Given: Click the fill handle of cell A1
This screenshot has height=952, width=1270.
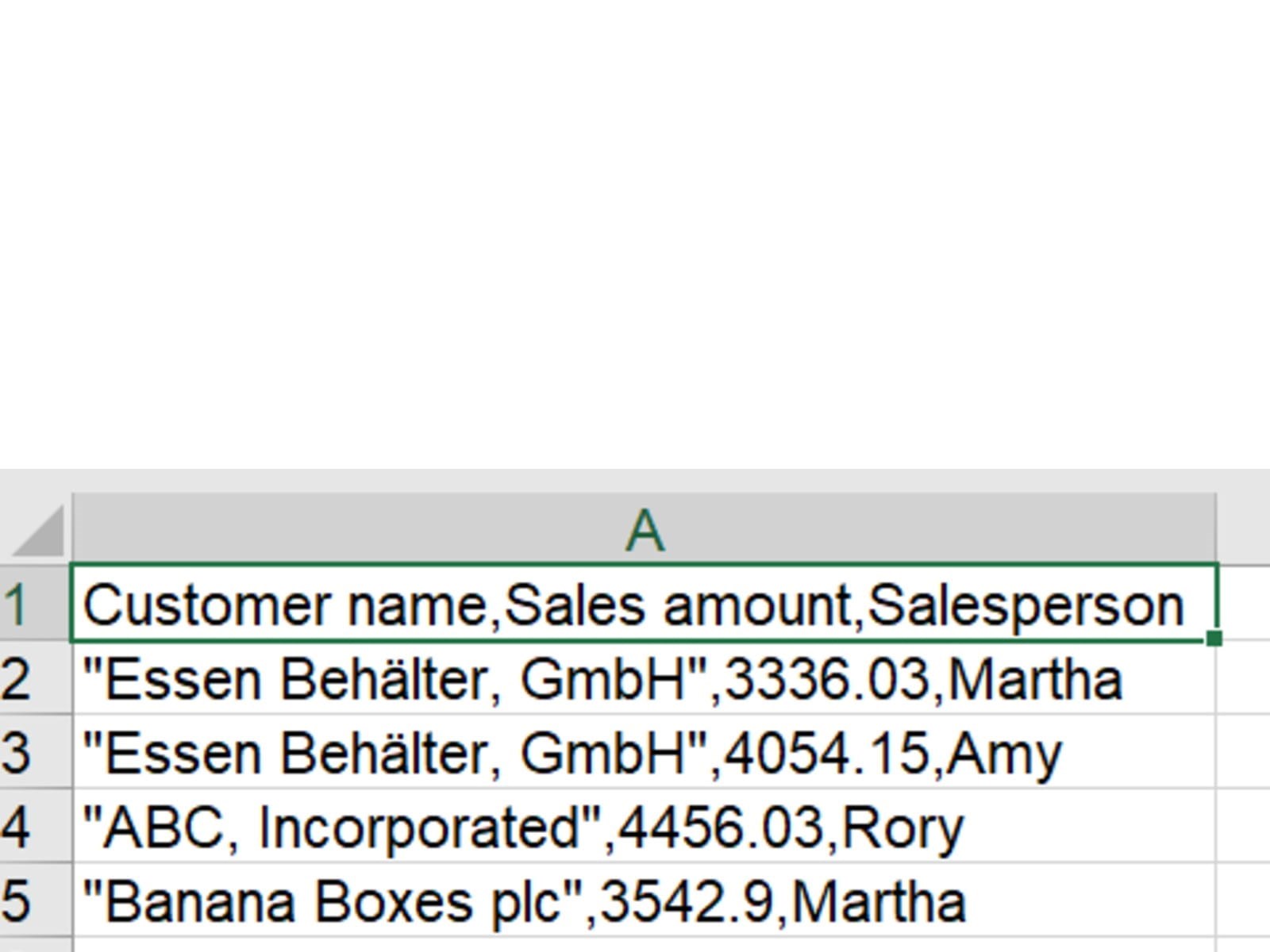Looking at the screenshot, I should pos(1214,639).
